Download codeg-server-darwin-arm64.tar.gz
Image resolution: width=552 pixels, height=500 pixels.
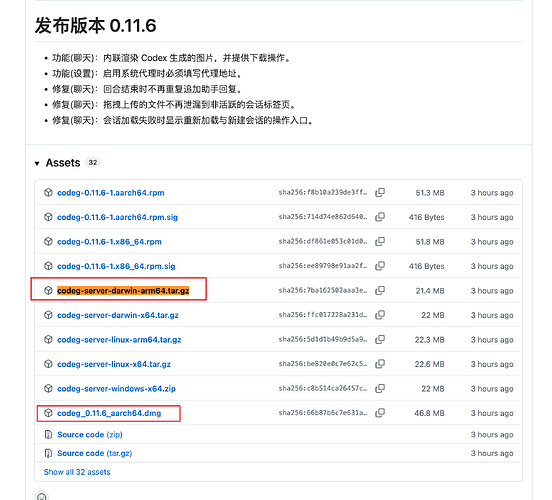(123, 290)
